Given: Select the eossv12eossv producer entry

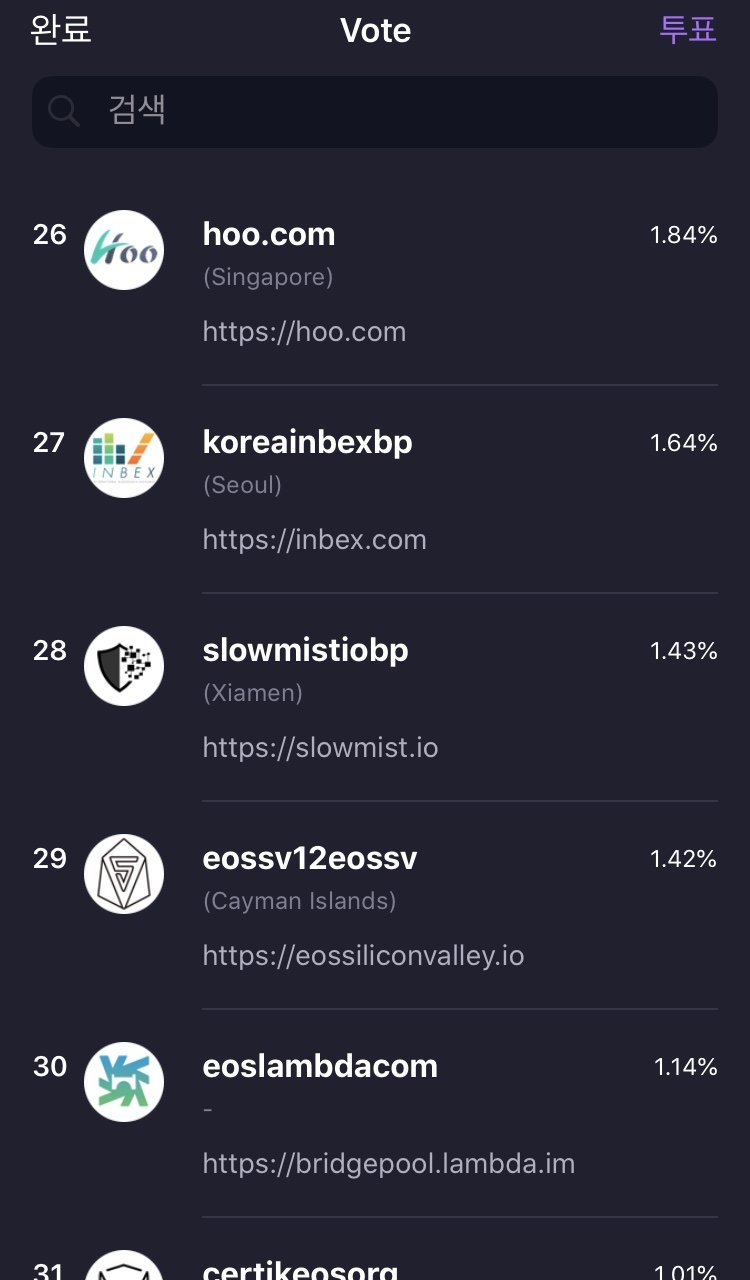Looking at the screenshot, I should (310, 858).
